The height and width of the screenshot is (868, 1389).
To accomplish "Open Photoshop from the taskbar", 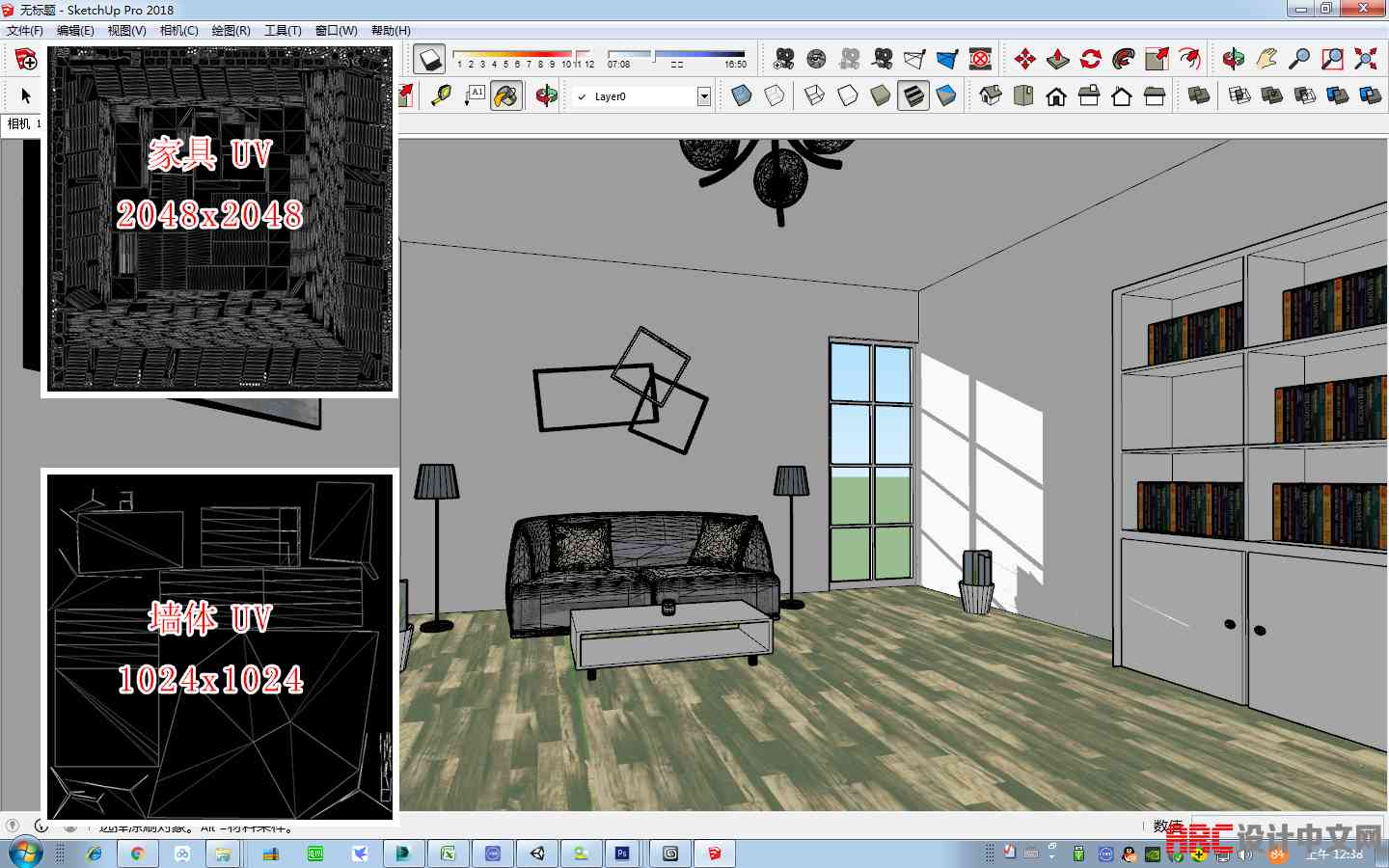I will point(622,854).
